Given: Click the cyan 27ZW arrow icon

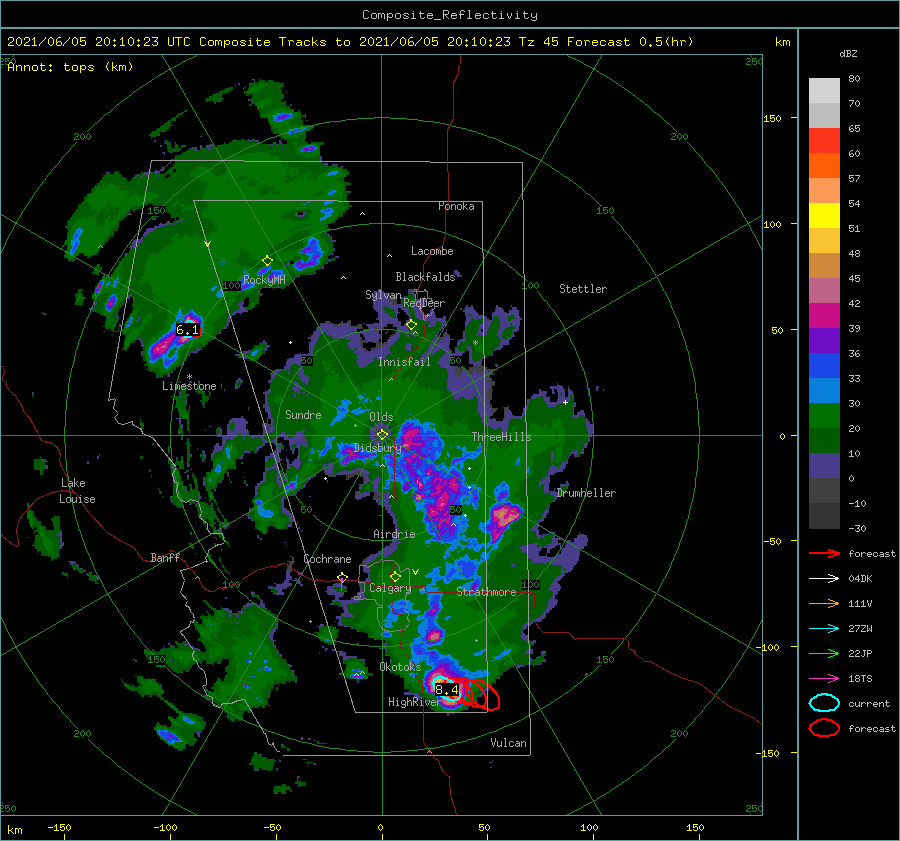Looking at the screenshot, I should pos(824,629).
